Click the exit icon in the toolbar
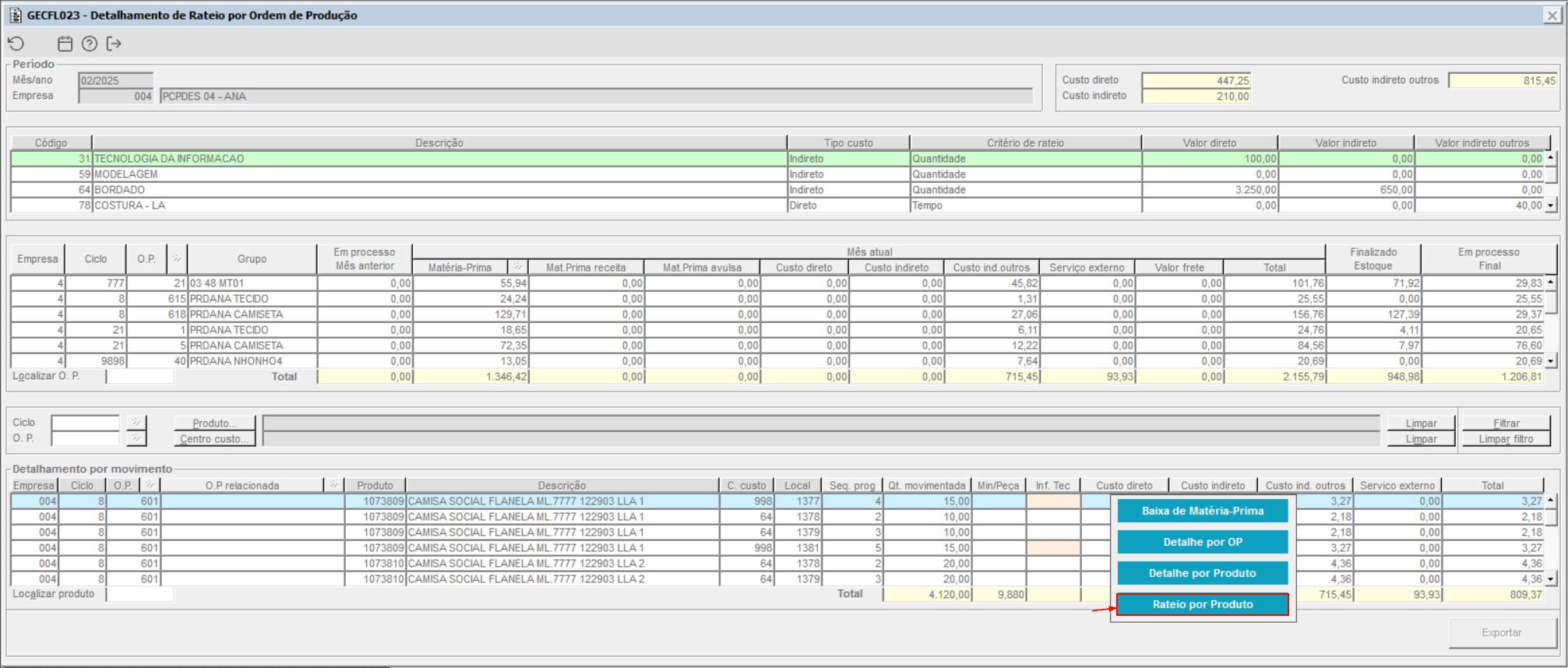 click(x=114, y=44)
